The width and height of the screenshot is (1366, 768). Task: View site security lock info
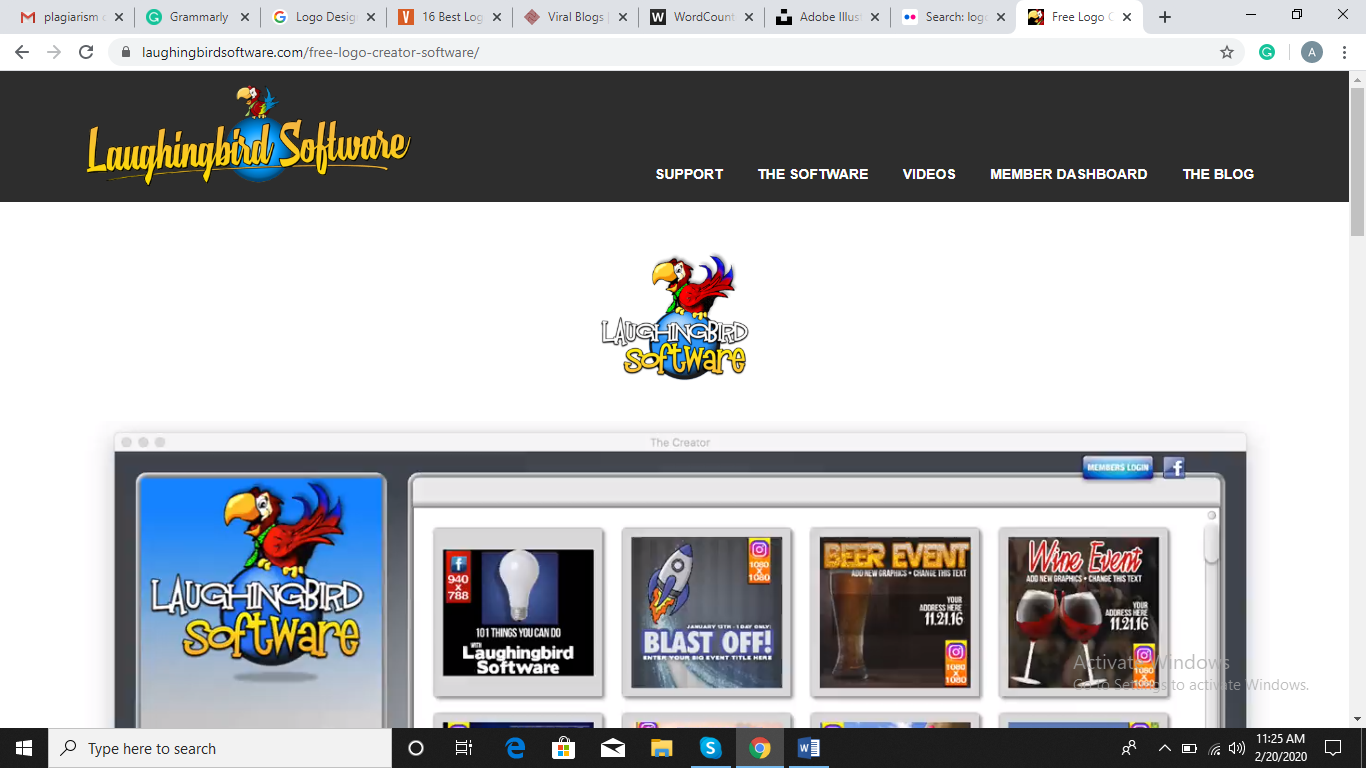(126, 52)
